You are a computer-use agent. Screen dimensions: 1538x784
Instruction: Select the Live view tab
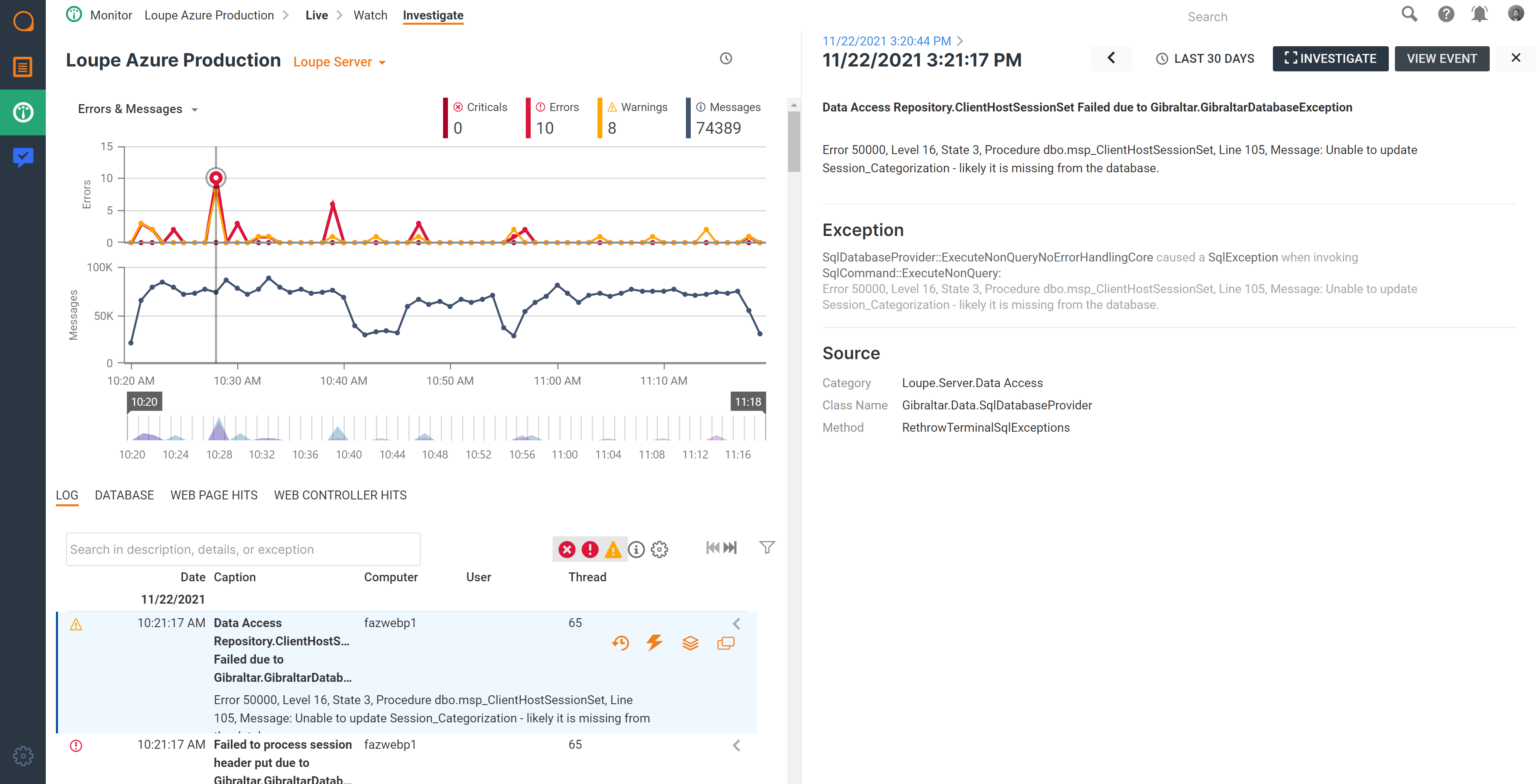point(317,15)
